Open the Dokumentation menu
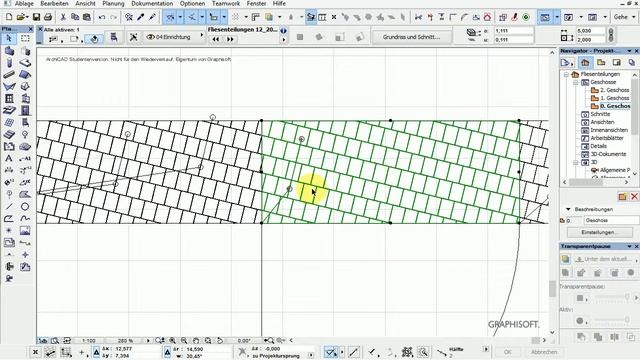The width and height of the screenshot is (640, 360). [152, 4]
